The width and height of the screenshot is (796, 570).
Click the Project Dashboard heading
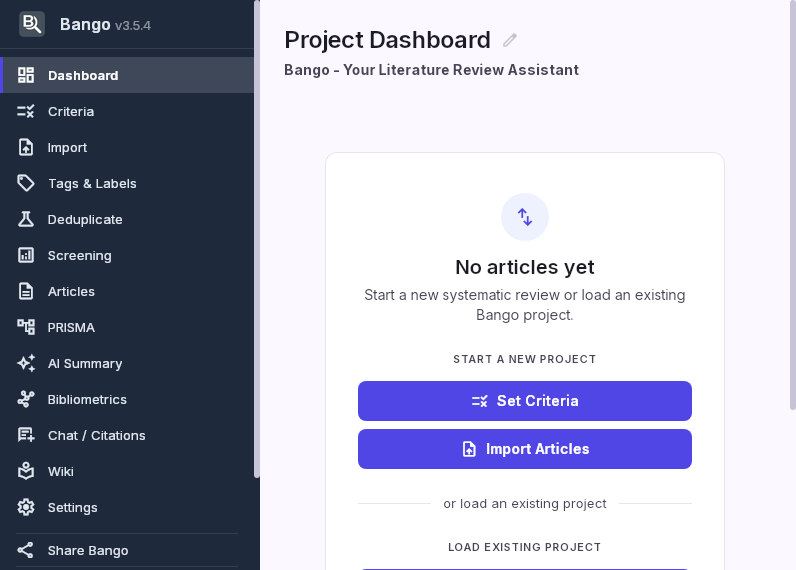pos(387,40)
